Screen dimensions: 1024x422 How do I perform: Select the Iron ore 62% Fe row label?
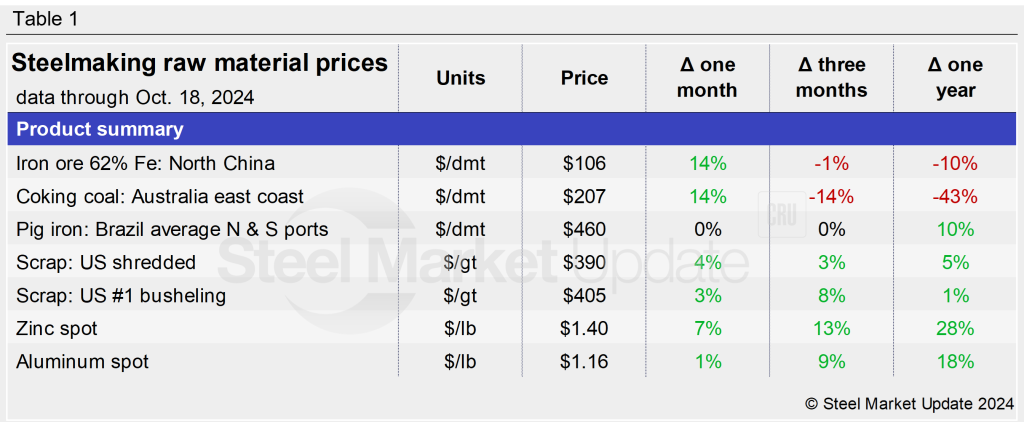pos(146,163)
